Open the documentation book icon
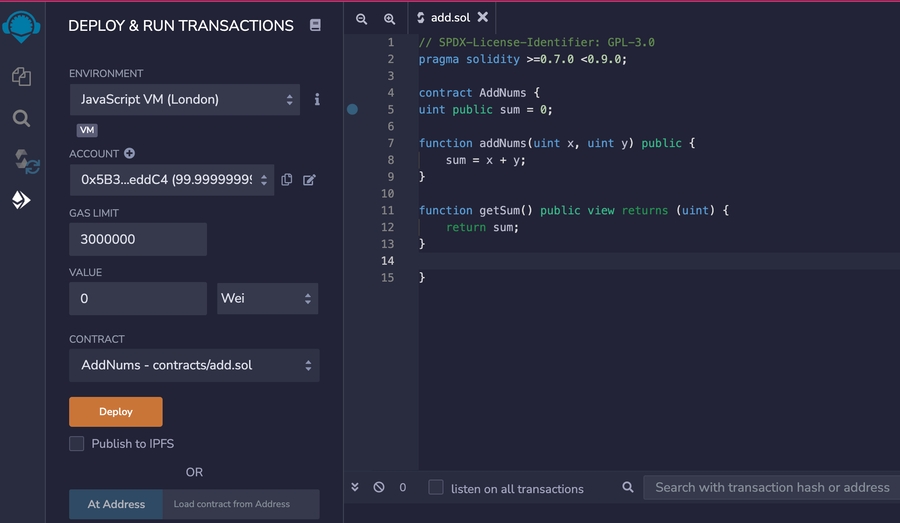This screenshot has height=523, width=900. click(x=315, y=26)
